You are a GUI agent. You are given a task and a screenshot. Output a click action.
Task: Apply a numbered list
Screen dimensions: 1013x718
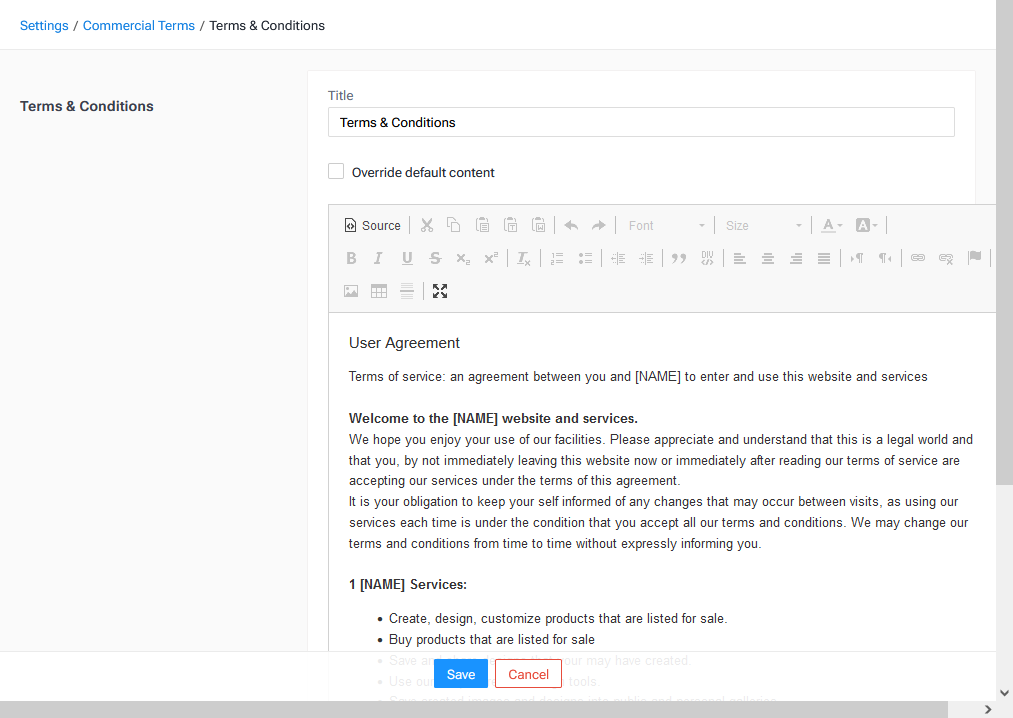tap(556, 258)
